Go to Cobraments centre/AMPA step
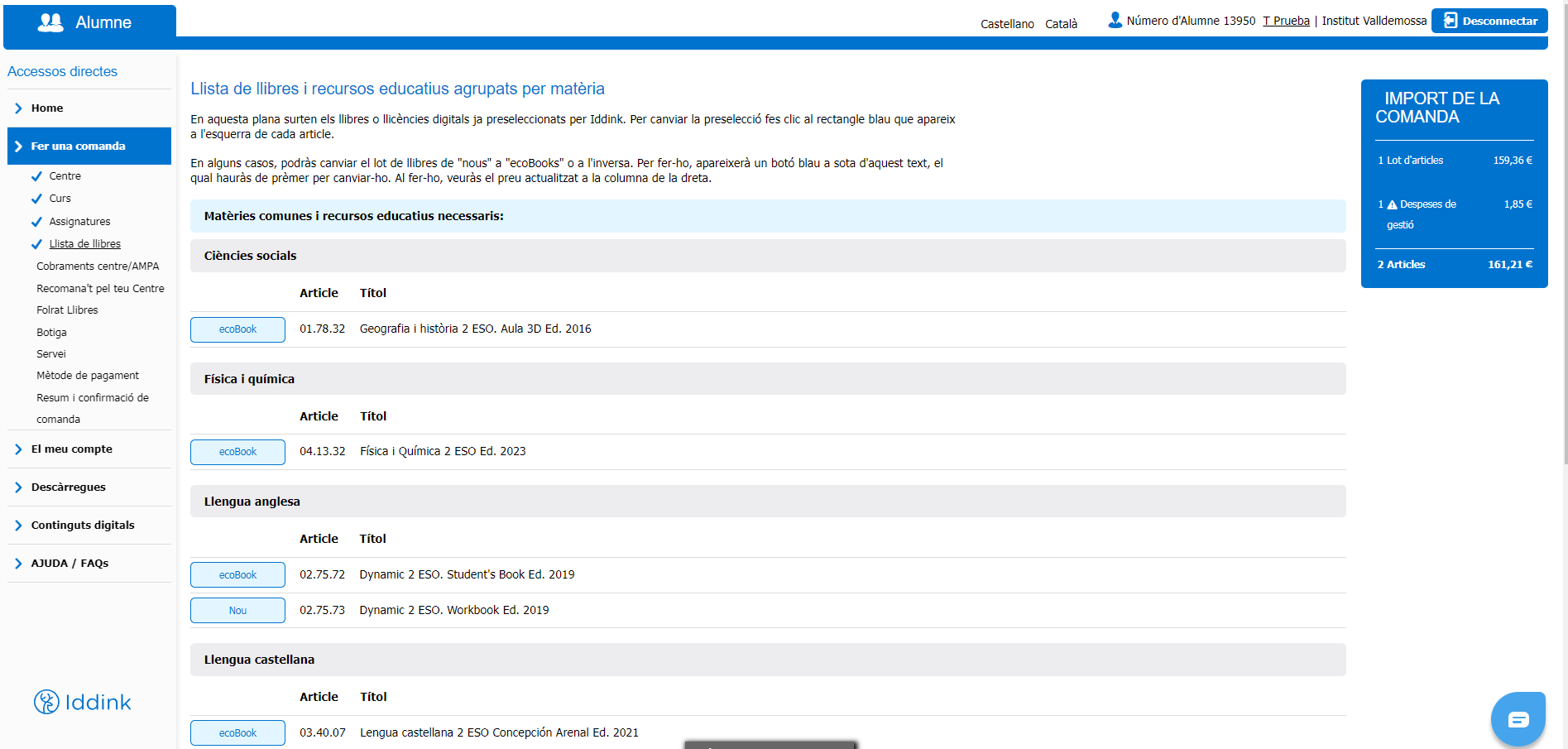The width and height of the screenshot is (1568, 749). point(98,266)
